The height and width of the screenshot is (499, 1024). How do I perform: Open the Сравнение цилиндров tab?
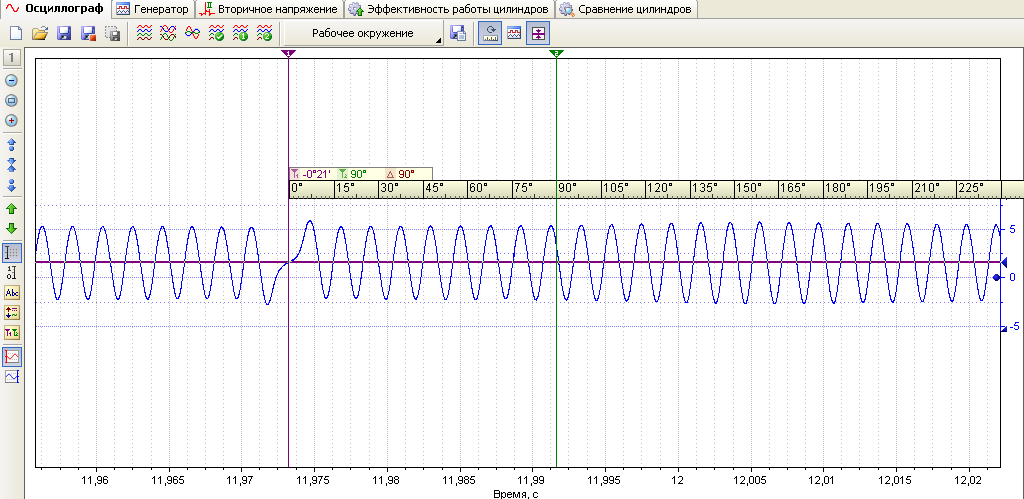pos(626,9)
